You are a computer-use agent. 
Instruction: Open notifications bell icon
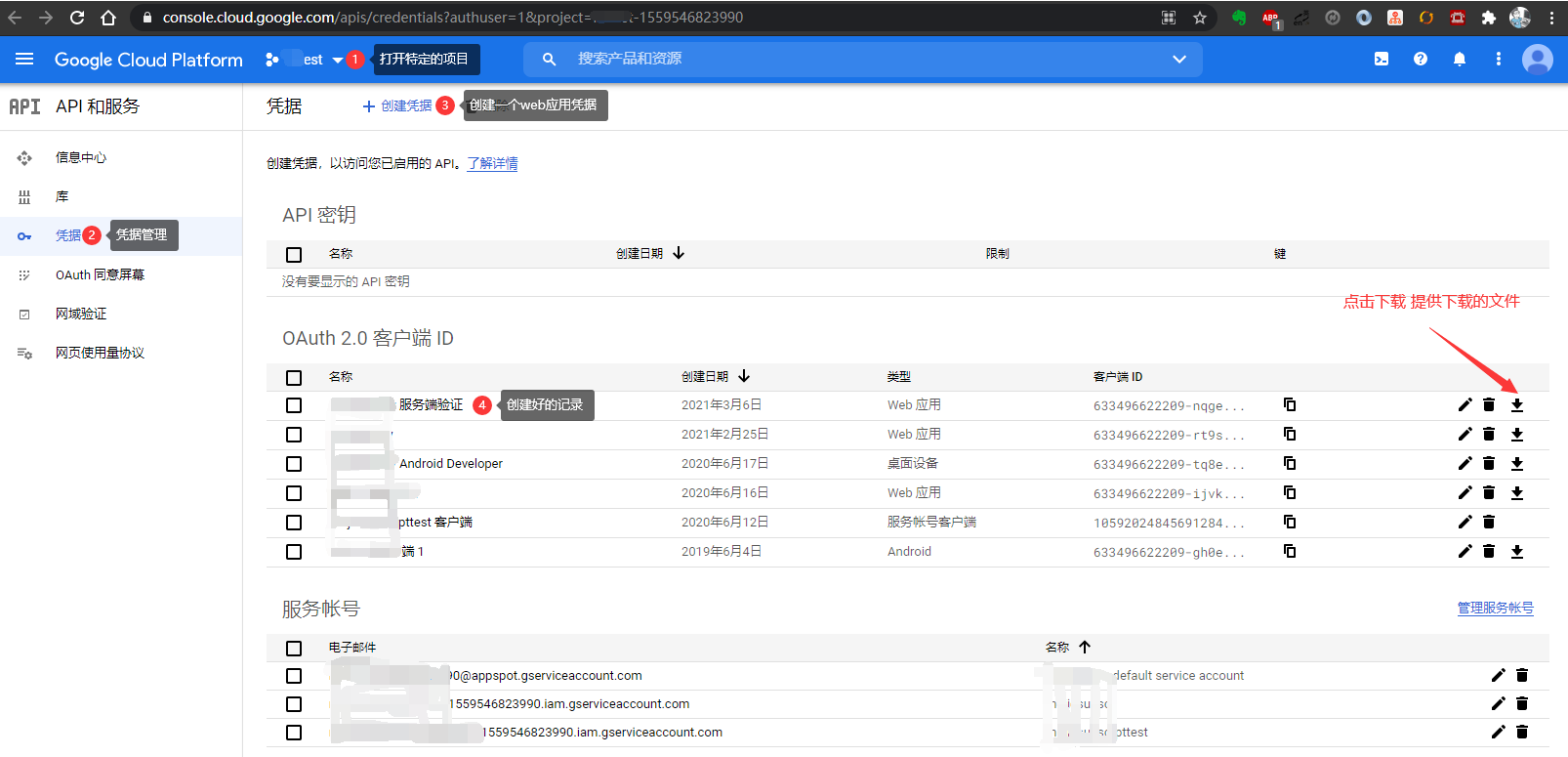coord(1460,60)
